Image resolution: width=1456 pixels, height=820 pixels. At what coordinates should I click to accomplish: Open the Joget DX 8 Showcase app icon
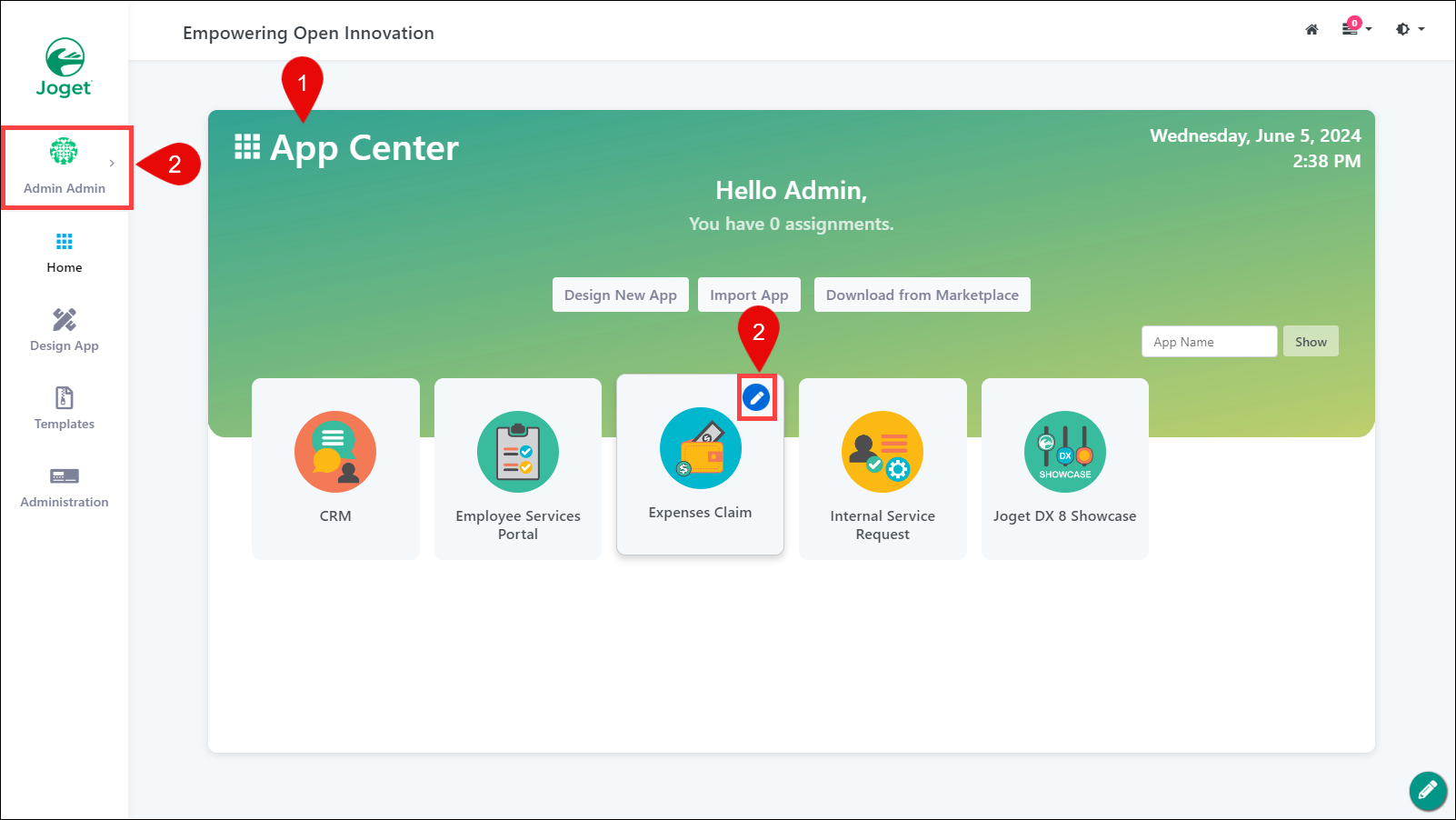pos(1065,452)
